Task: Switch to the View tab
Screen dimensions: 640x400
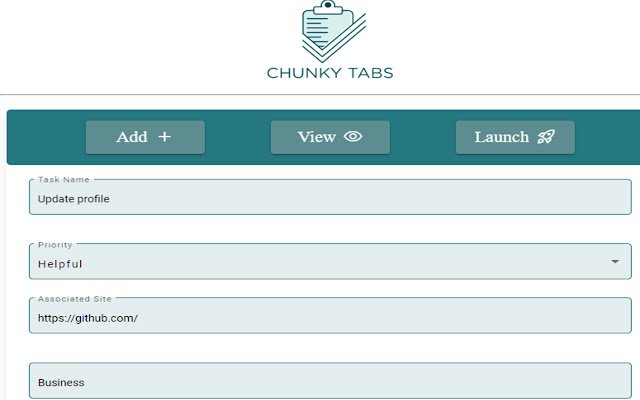Action: click(x=330, y=137)
